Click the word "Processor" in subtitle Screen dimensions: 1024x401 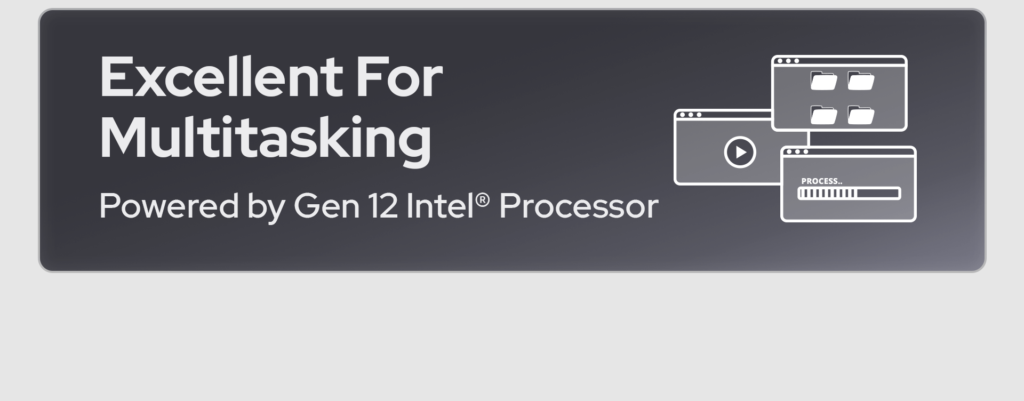pos(578,207)
